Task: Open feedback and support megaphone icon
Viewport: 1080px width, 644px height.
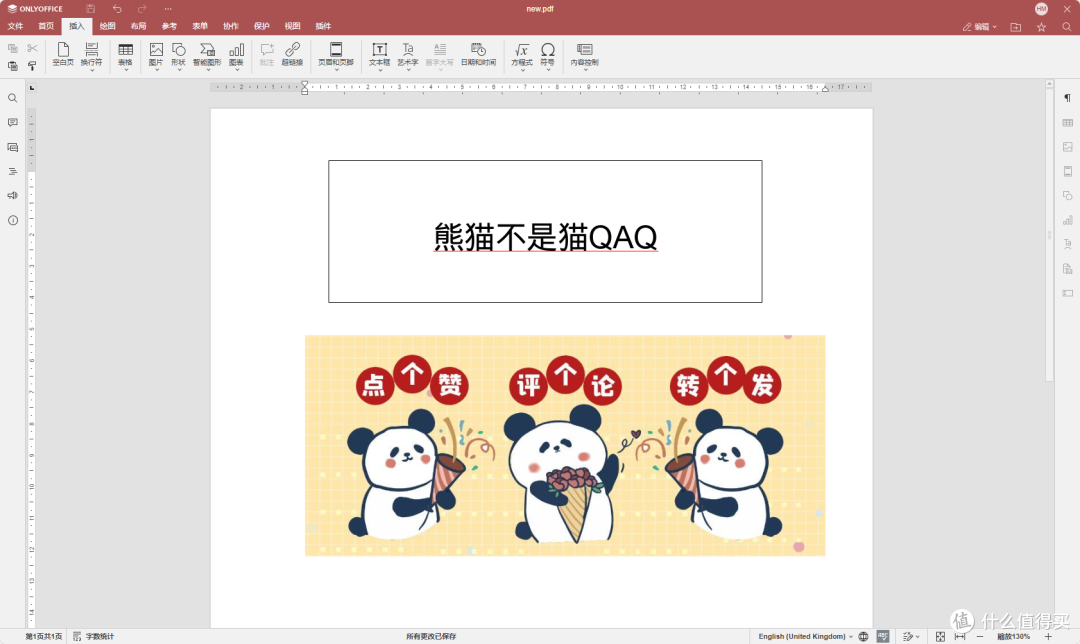Action: [12, 196]
